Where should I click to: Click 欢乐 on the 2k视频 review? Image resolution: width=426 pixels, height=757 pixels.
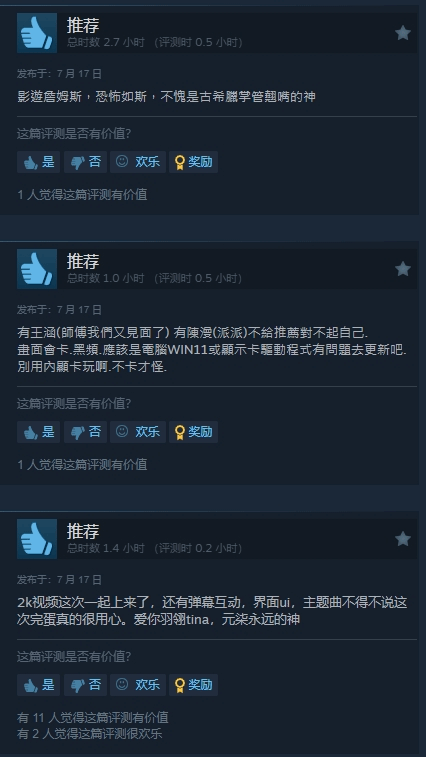(138, 685)
